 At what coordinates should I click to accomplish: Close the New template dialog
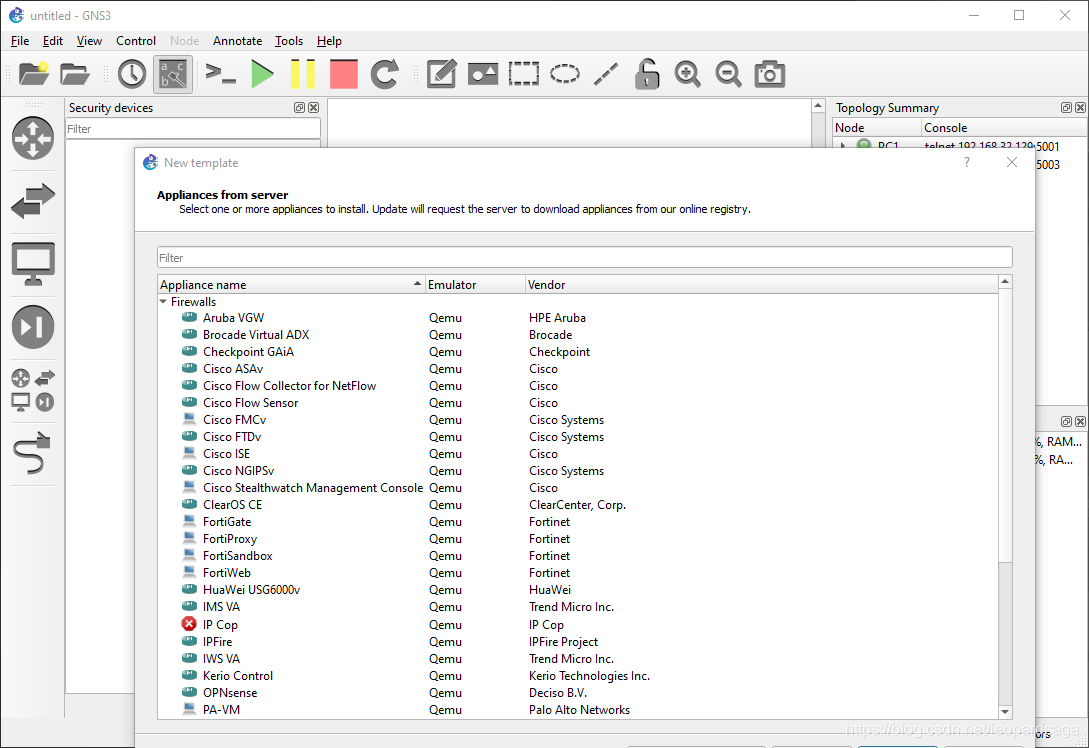point(1012,163)
